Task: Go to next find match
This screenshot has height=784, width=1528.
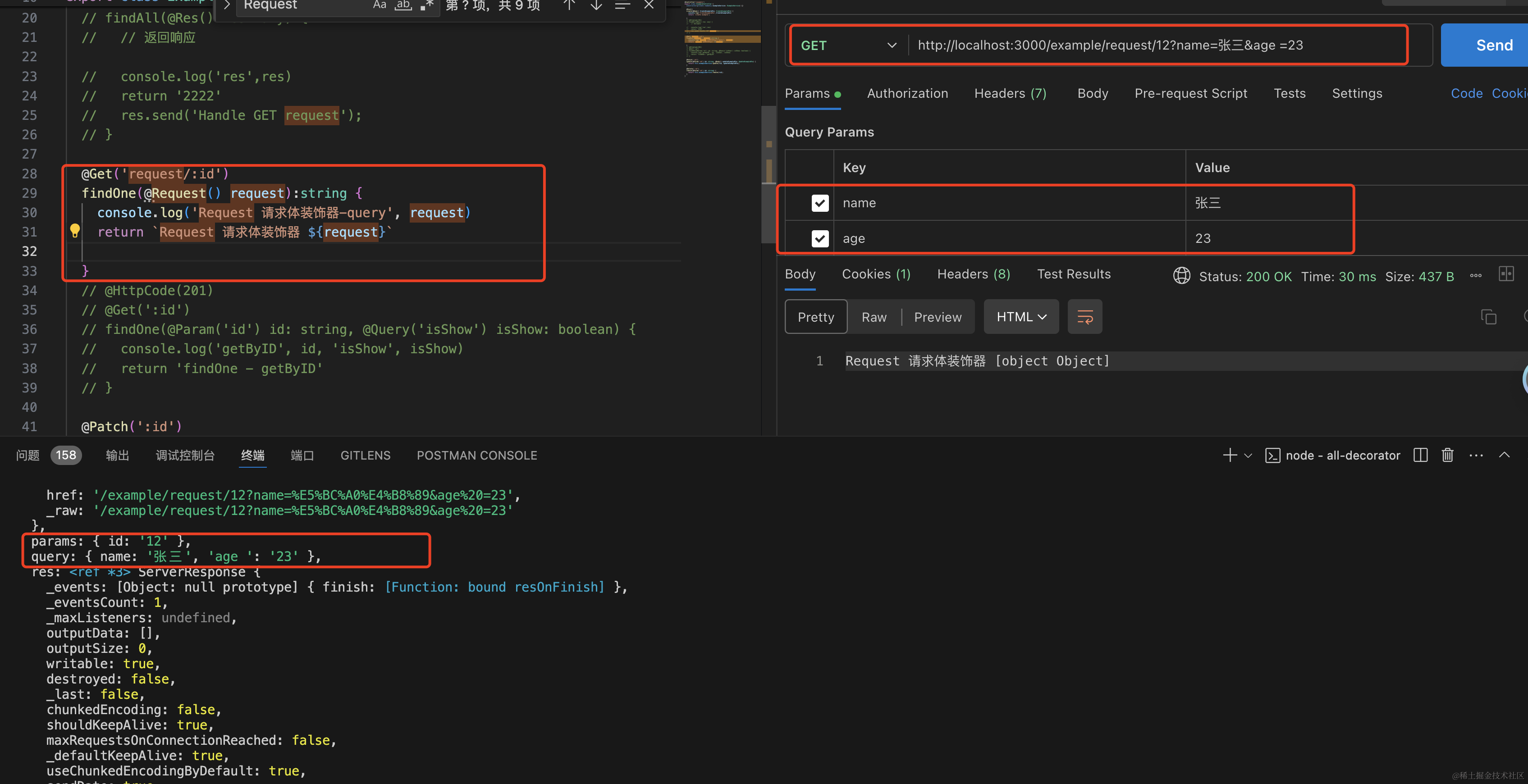Action: click(x=596, y=5)
